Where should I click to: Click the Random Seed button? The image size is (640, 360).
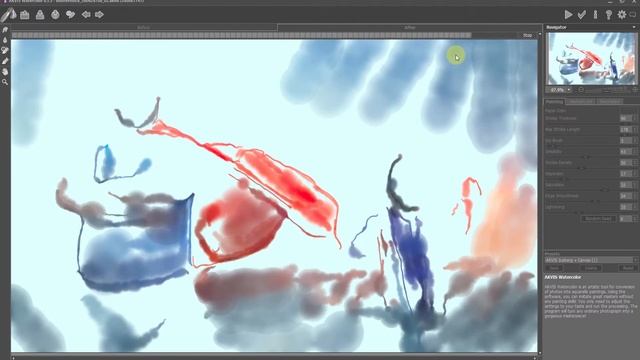pos(598,219)
